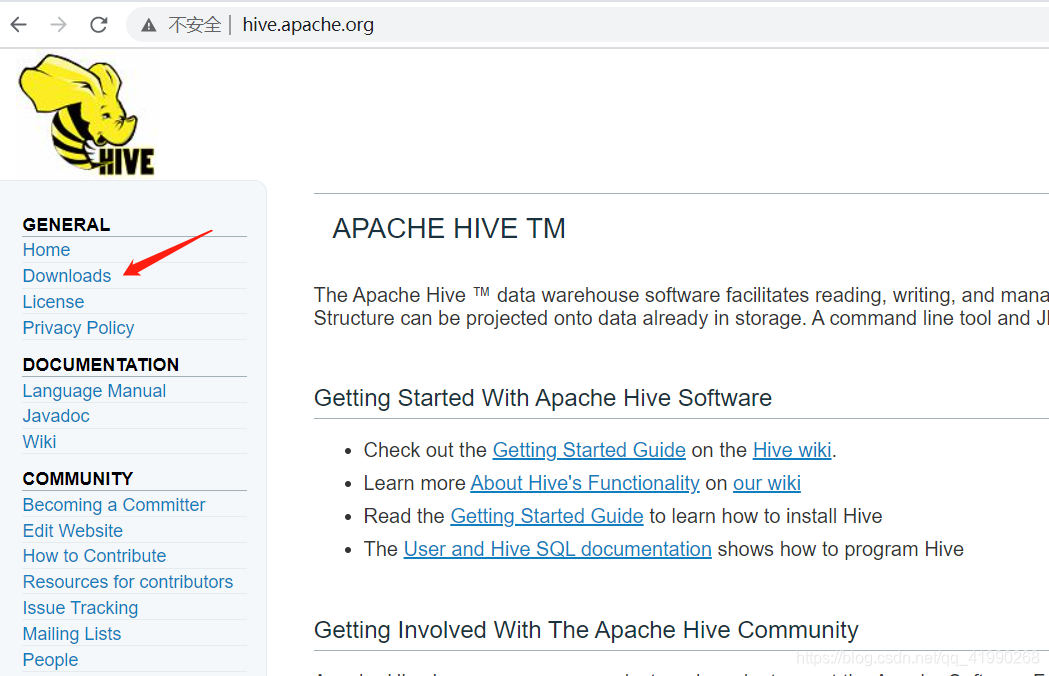The width and height of the screenshot is (1049, 676).
Task: Open the Edit Website link
Action: (73, 531)
